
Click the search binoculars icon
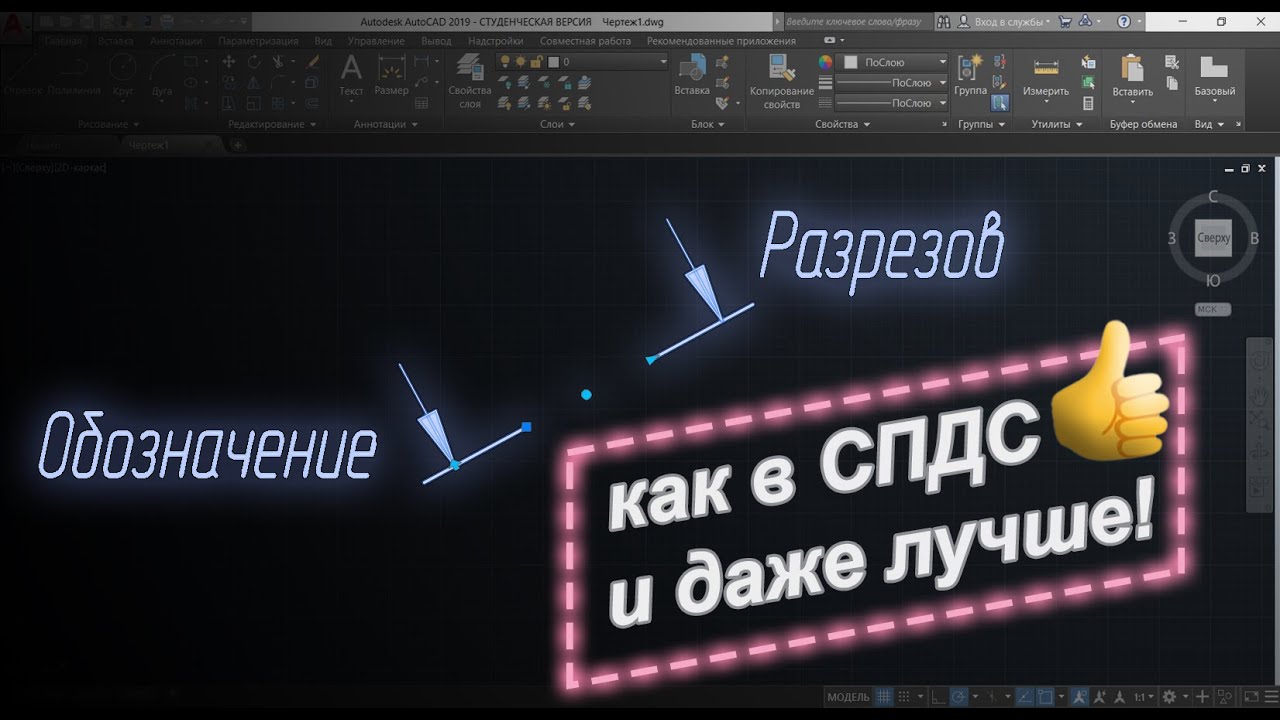(x=943, y=21)
